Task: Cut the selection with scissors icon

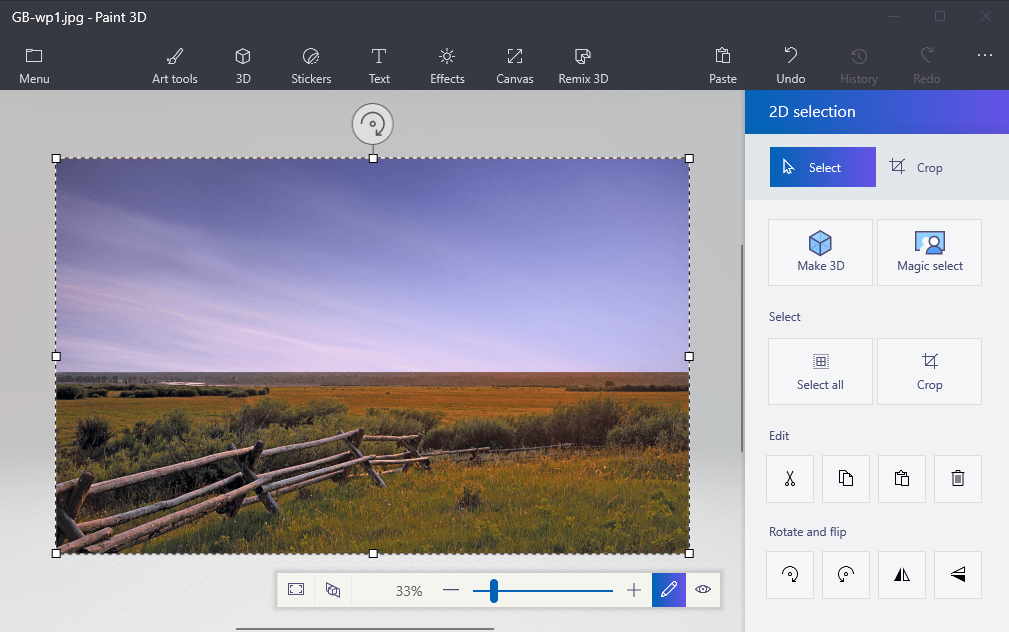Action: 790,479
